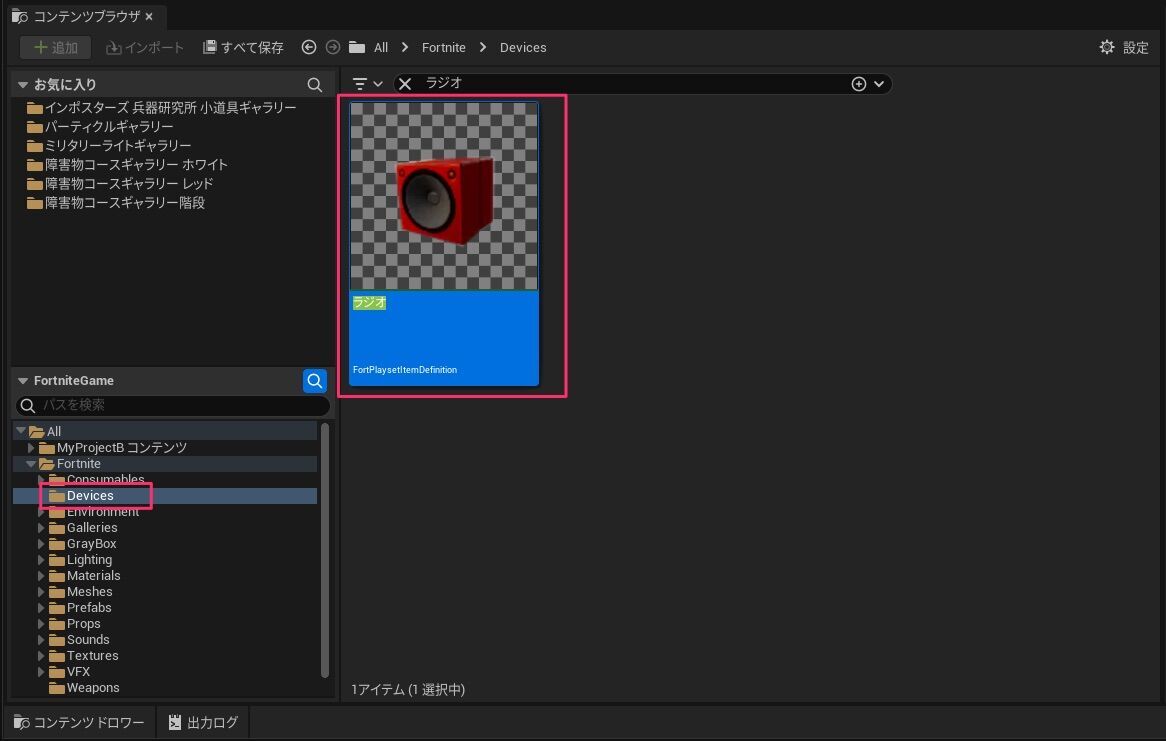Close the コンテンツブラウザ tab
This screenshot has height=741, width=1166.
(149, 16)
